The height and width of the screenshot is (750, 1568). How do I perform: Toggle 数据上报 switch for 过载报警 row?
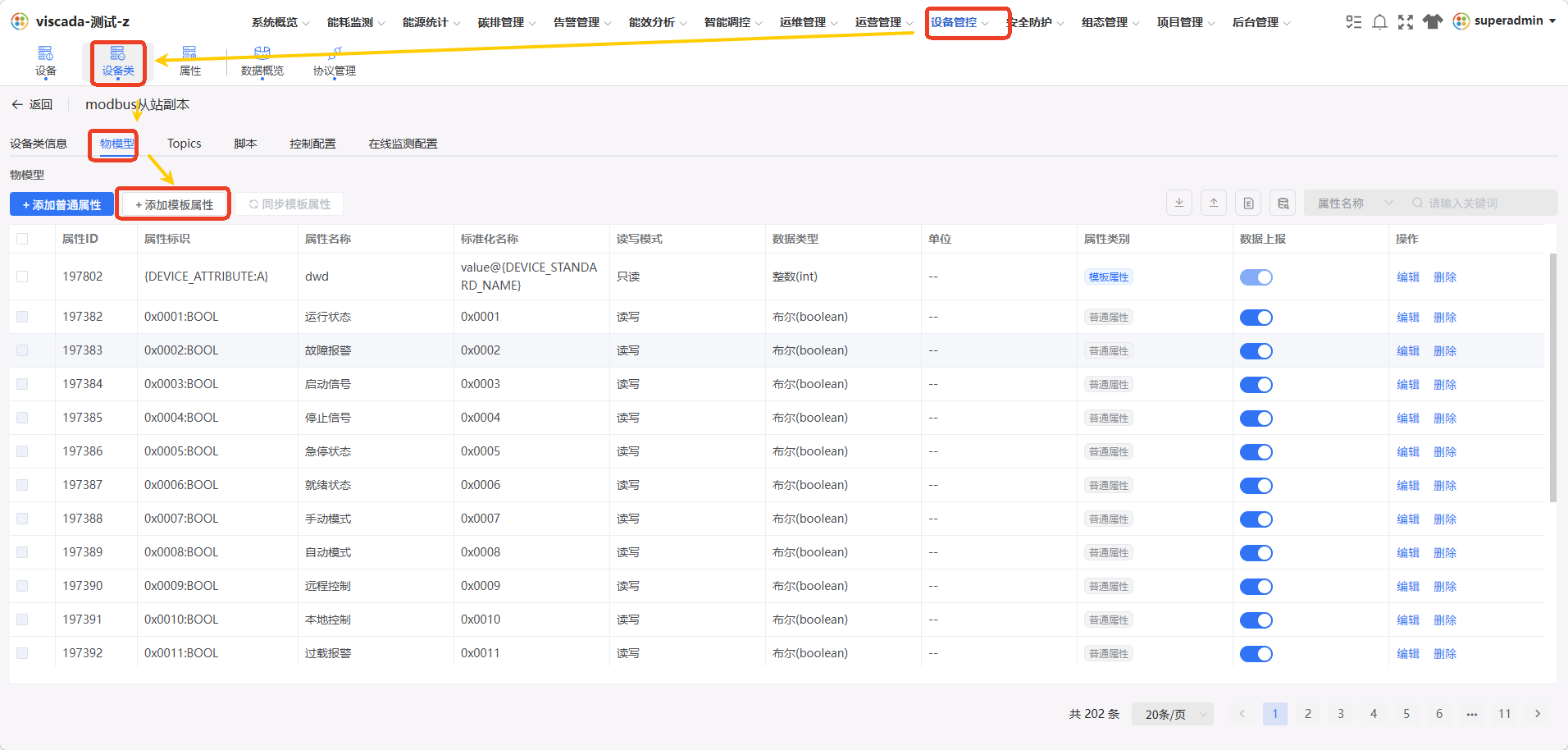coord(1256,654)
